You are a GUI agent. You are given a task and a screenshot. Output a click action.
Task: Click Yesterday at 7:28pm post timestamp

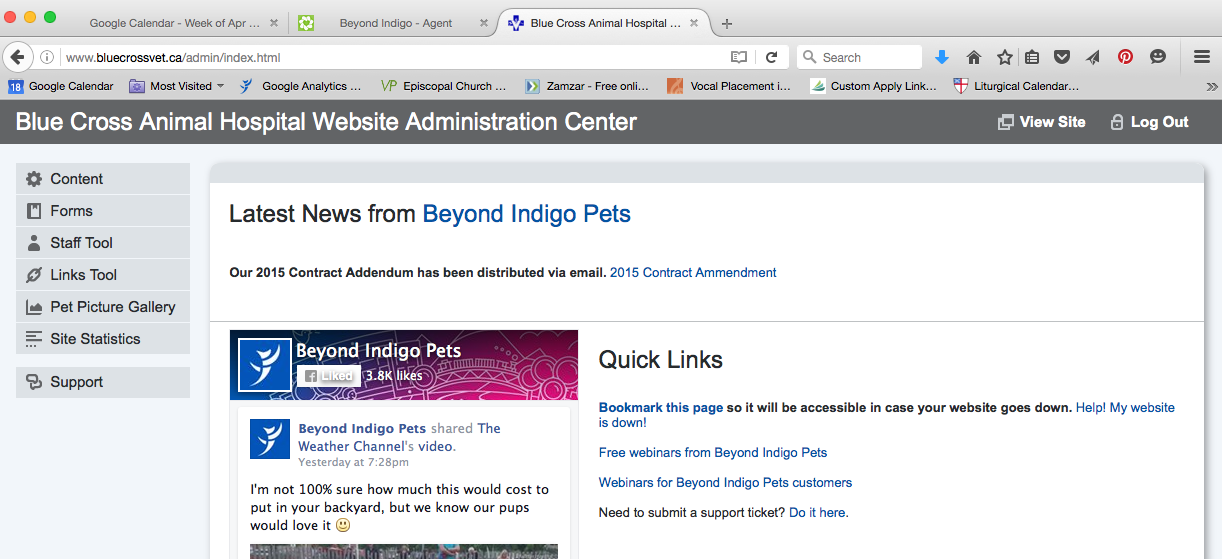[353, 462]
